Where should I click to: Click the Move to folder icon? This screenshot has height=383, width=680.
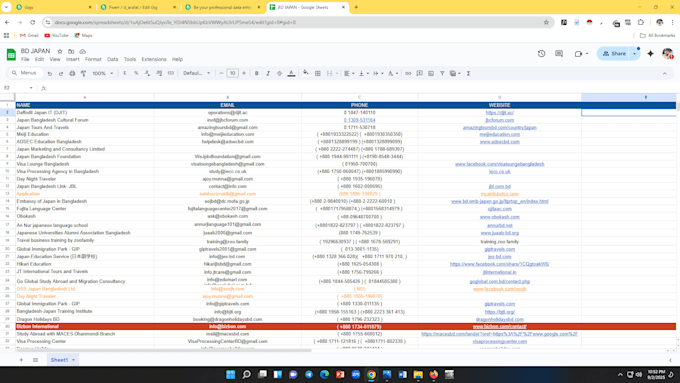(71, 51)
